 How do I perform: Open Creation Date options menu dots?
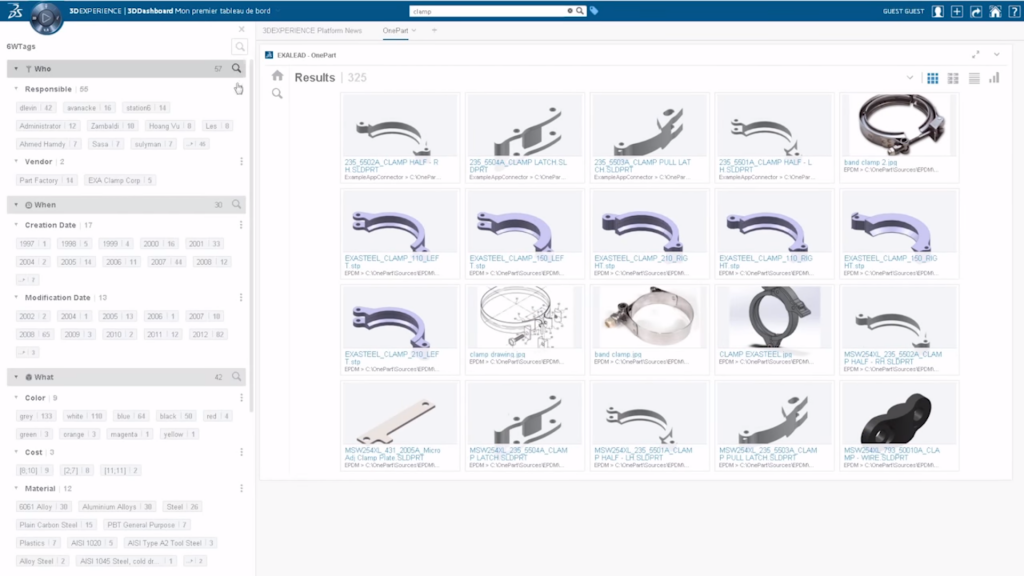click(x=241, y=225)
